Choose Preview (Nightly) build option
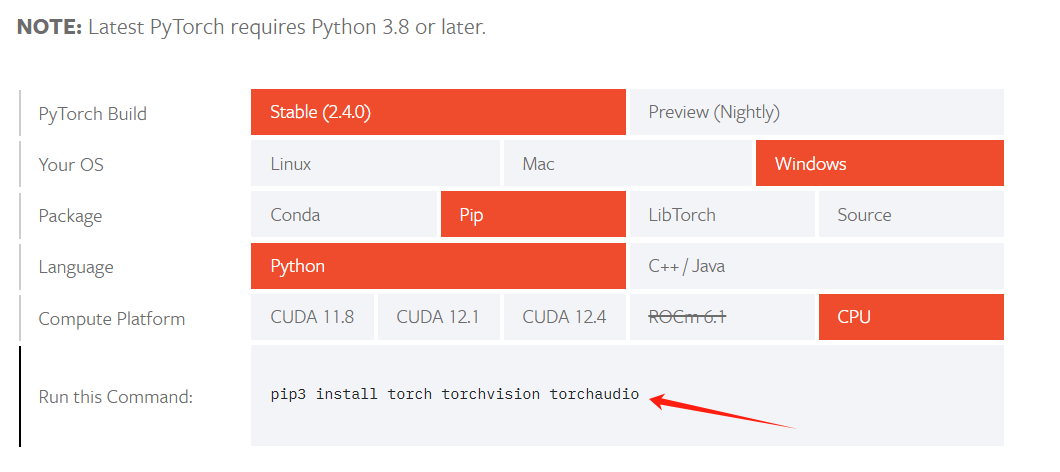The height and width of the screenshot is (472, 1060). tap(815, 112)
